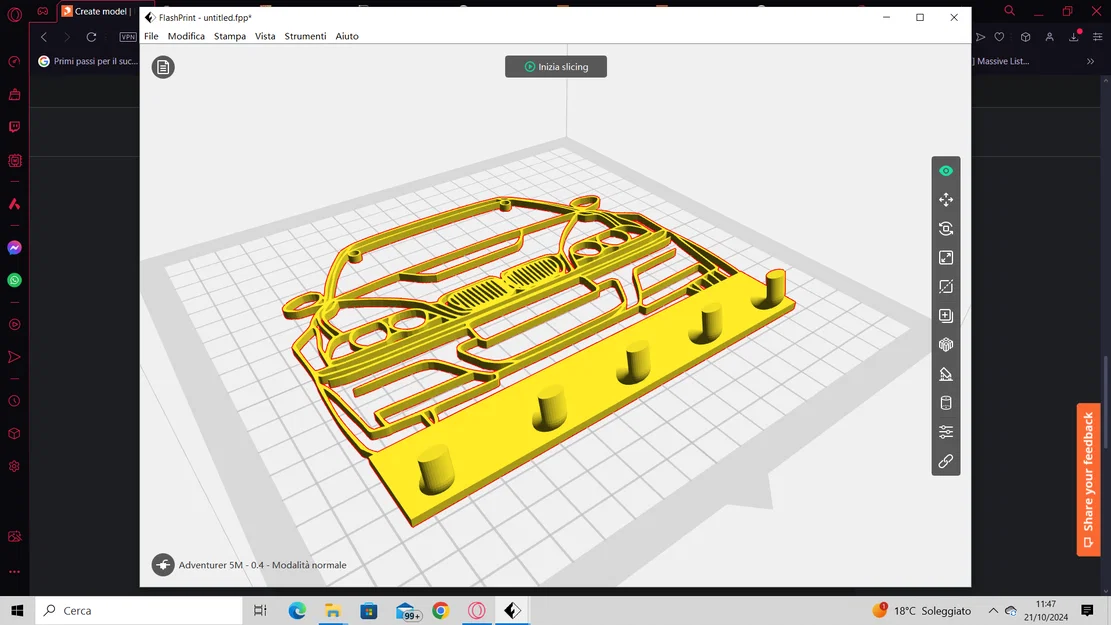Open the supports tool icon

click(x=945, y=374)
